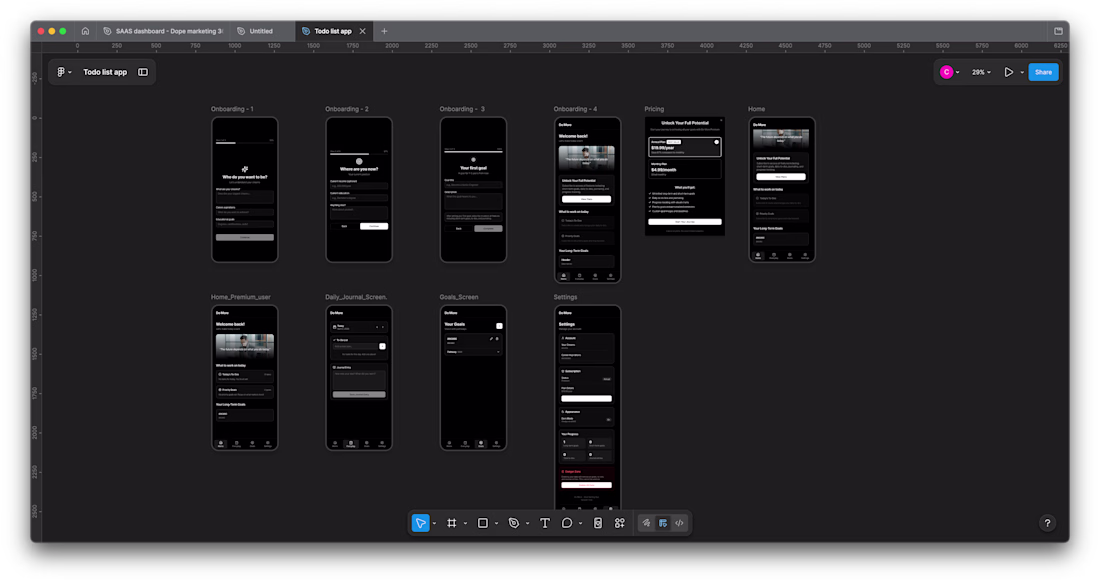Add a new tab with the plus
This screenshot has height=583, width=1100.
pyautogui.click(x=384, y=31)
